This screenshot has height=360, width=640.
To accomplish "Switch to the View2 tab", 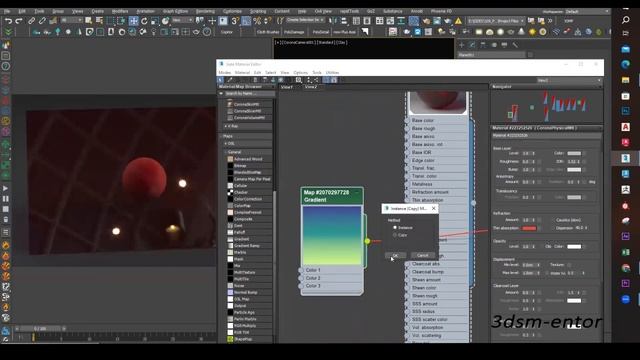I will point(311,87).
